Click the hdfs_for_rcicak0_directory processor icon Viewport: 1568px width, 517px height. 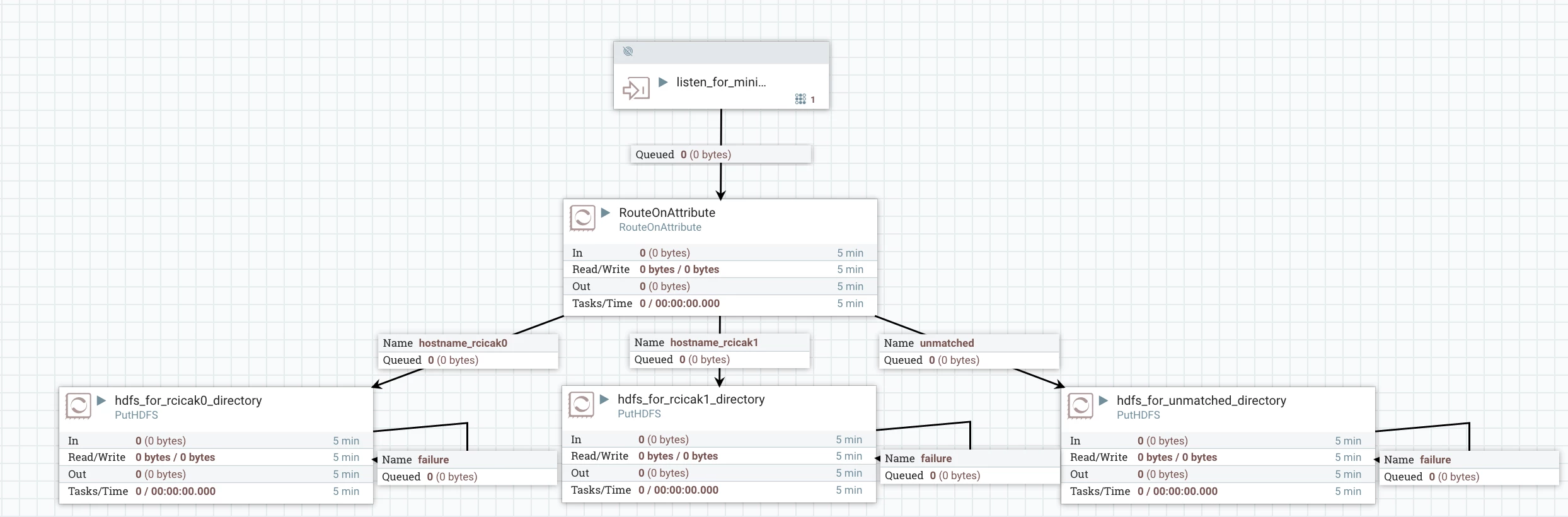tap(78, 406)
